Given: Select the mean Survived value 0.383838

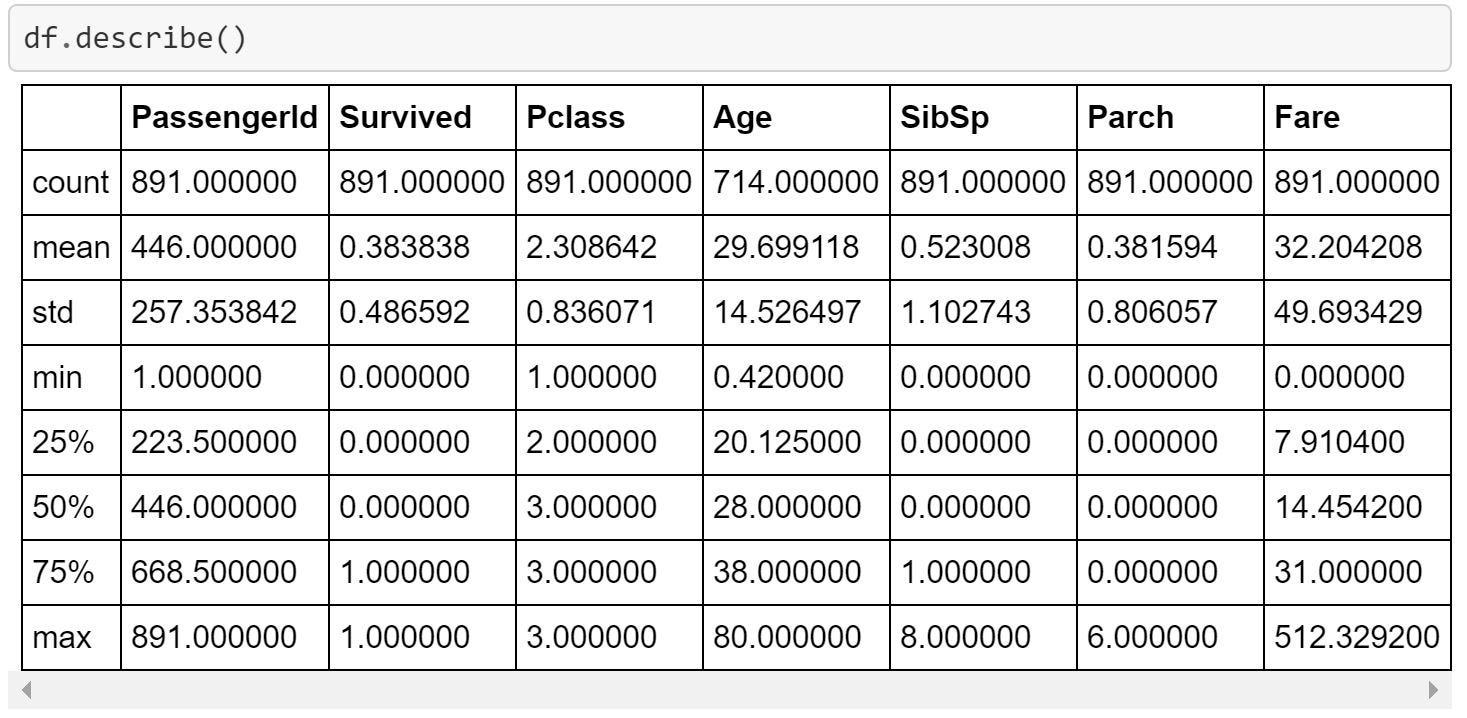Looking at the screenshot, I should [404, 248].
